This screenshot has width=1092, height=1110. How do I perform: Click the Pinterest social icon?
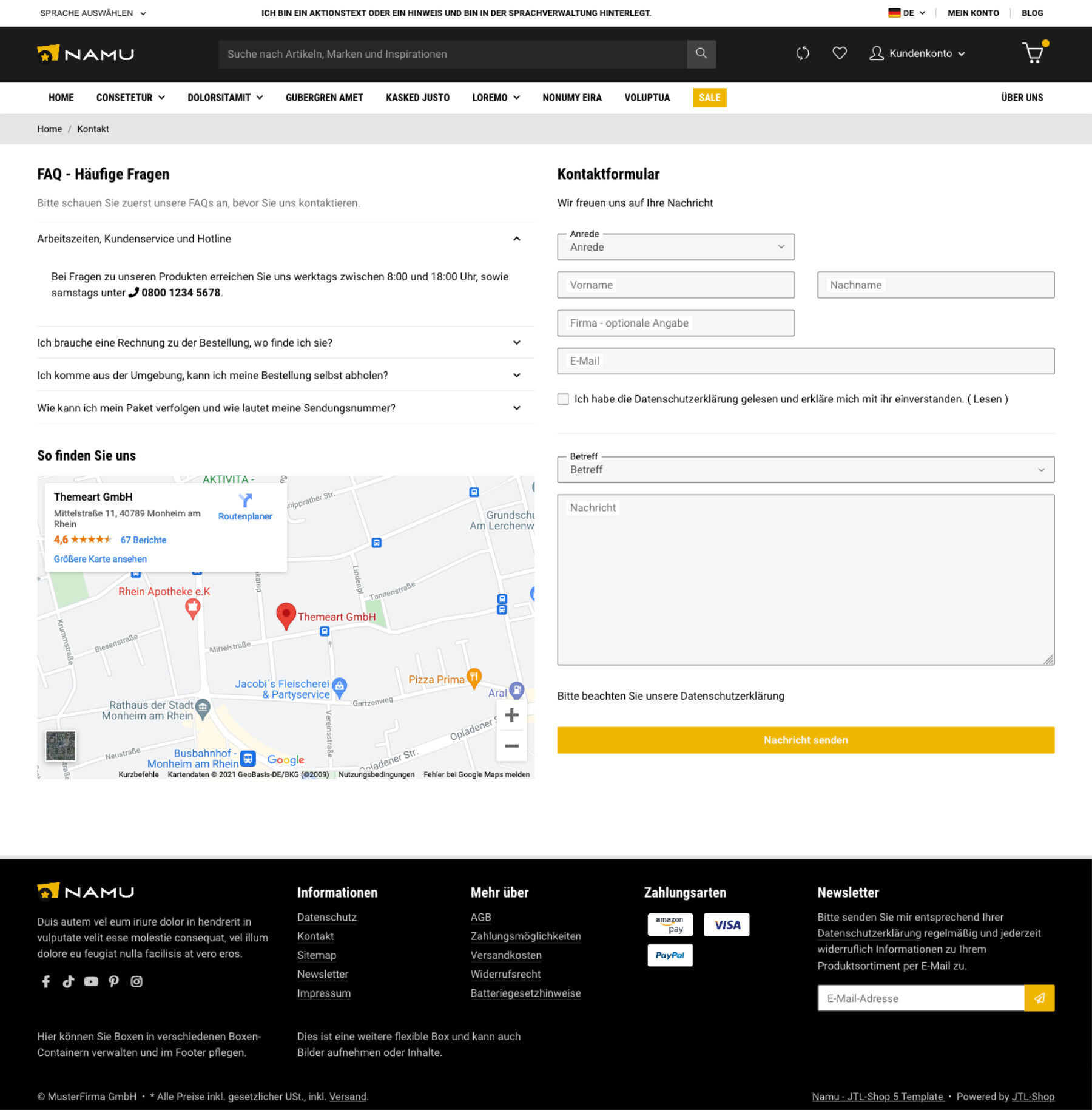pos(114,981)
